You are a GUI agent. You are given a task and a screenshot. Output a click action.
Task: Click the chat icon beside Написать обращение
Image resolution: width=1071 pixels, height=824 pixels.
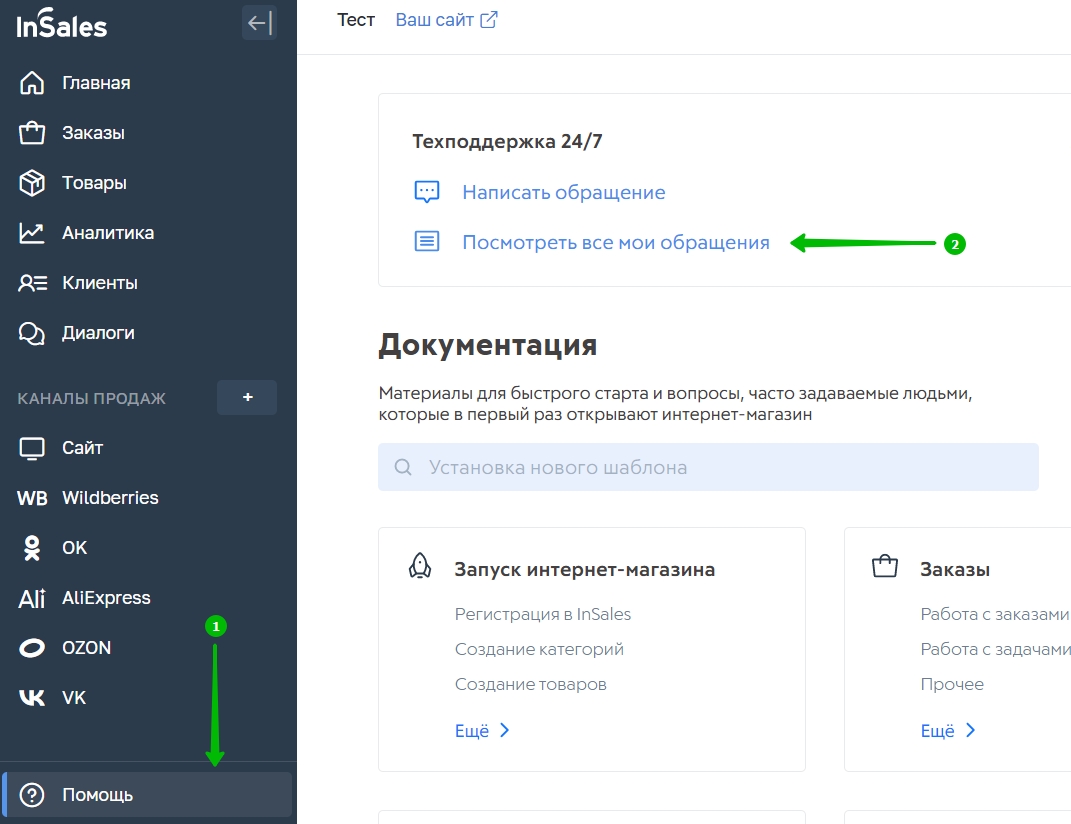pyautogui.click(x=427, y=192)
